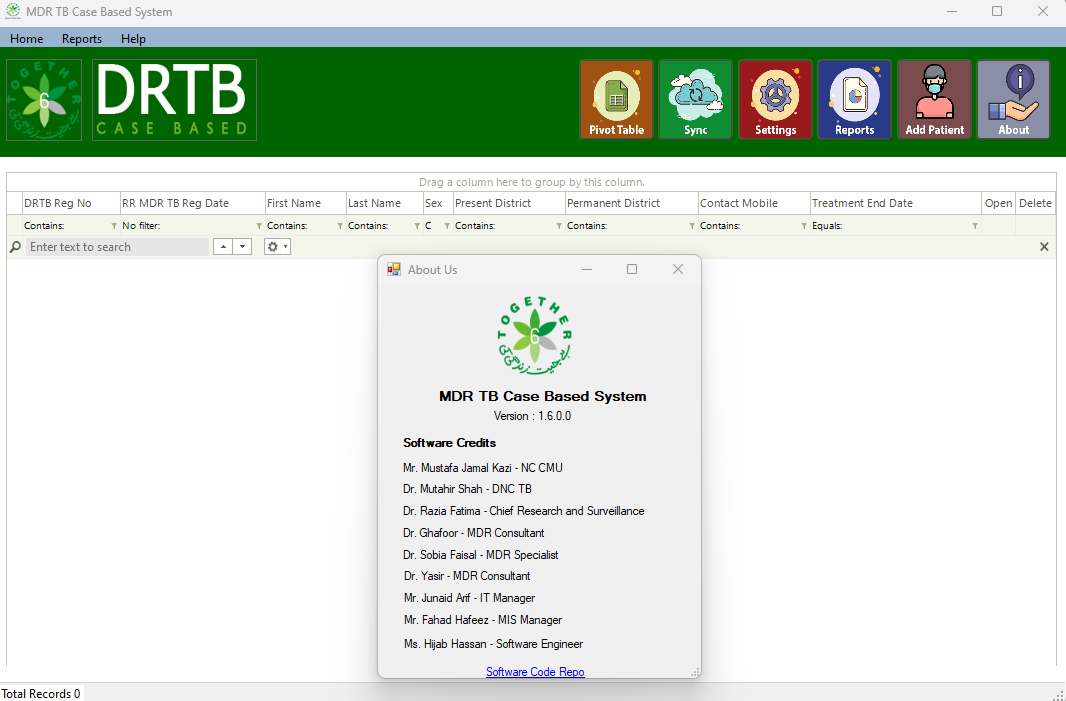Click Mr. Mustafa Jamal Kazi credit line
Viewport: 1066px width, 701px height.
(483, 468)
